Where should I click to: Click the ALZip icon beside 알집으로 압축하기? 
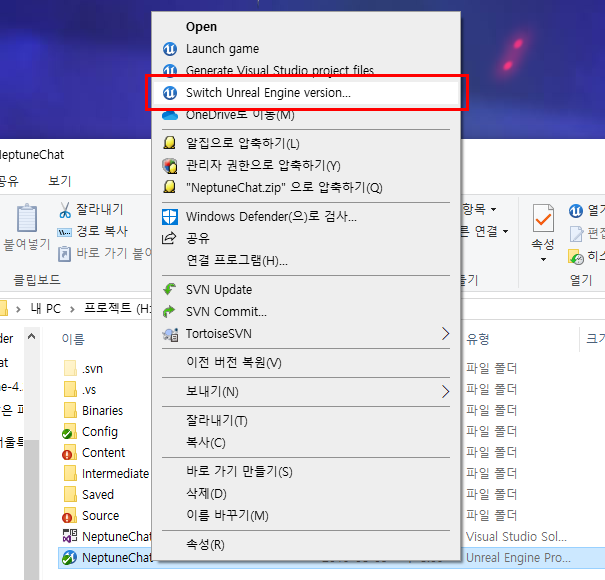[x=169, y=143]
